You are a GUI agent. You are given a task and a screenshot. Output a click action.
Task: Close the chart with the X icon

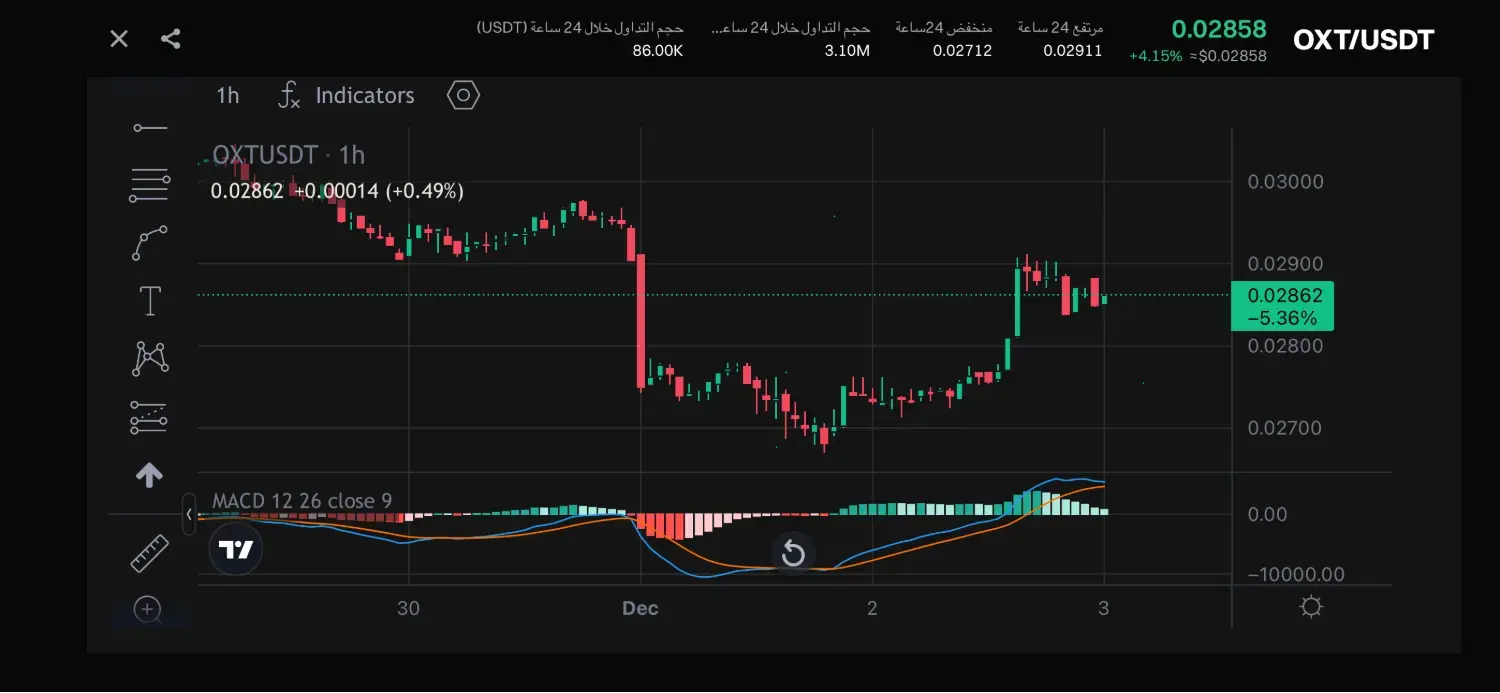pyautogui.click(x=119, y=39)
